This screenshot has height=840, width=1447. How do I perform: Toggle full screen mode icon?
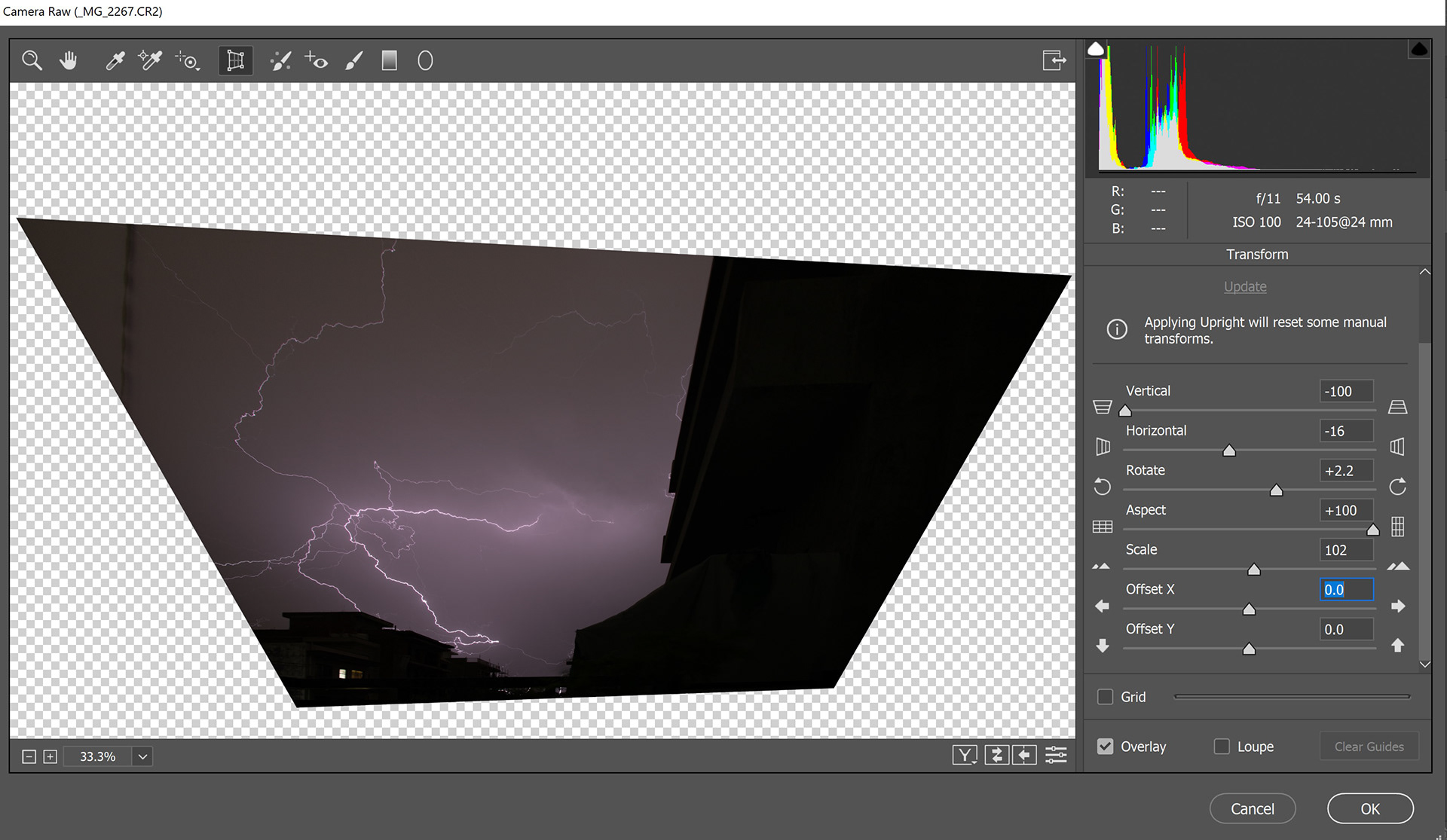[x=1054, y=60]
